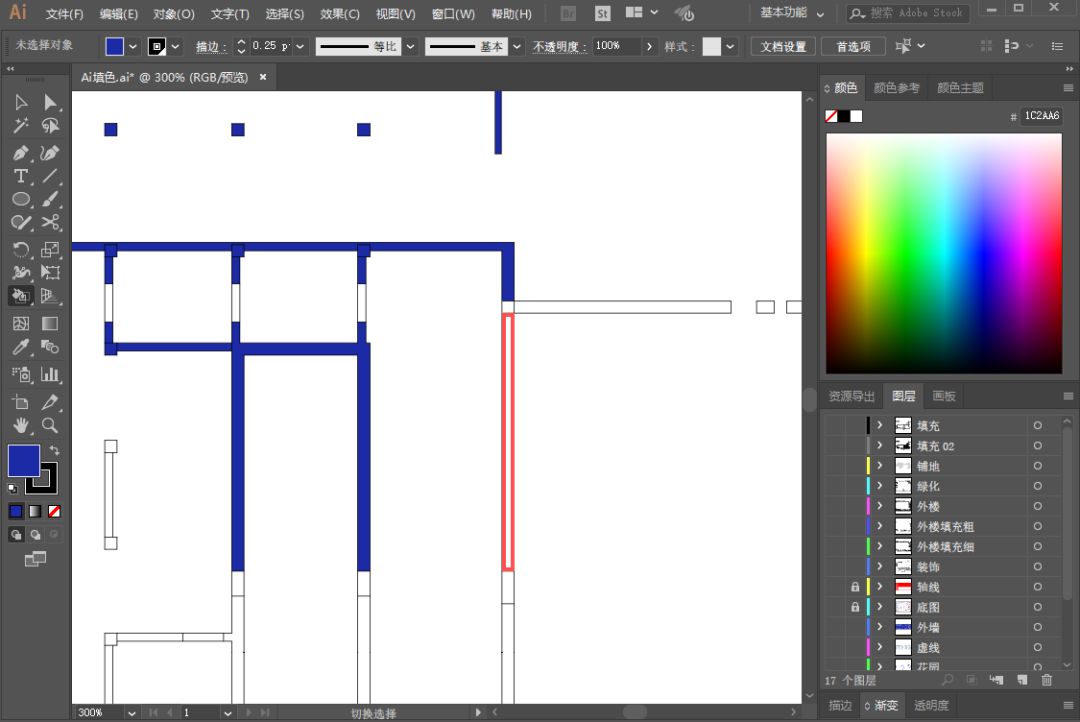Viewport: 1080px width, 722px height.
Task: Delete selected layer with trash icon
Action: pos(1046,680)
